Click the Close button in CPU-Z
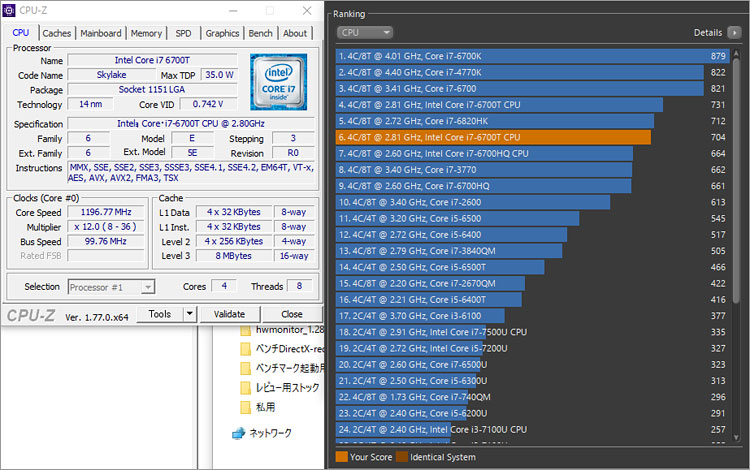The image size is (750, 470). (292, 314)
